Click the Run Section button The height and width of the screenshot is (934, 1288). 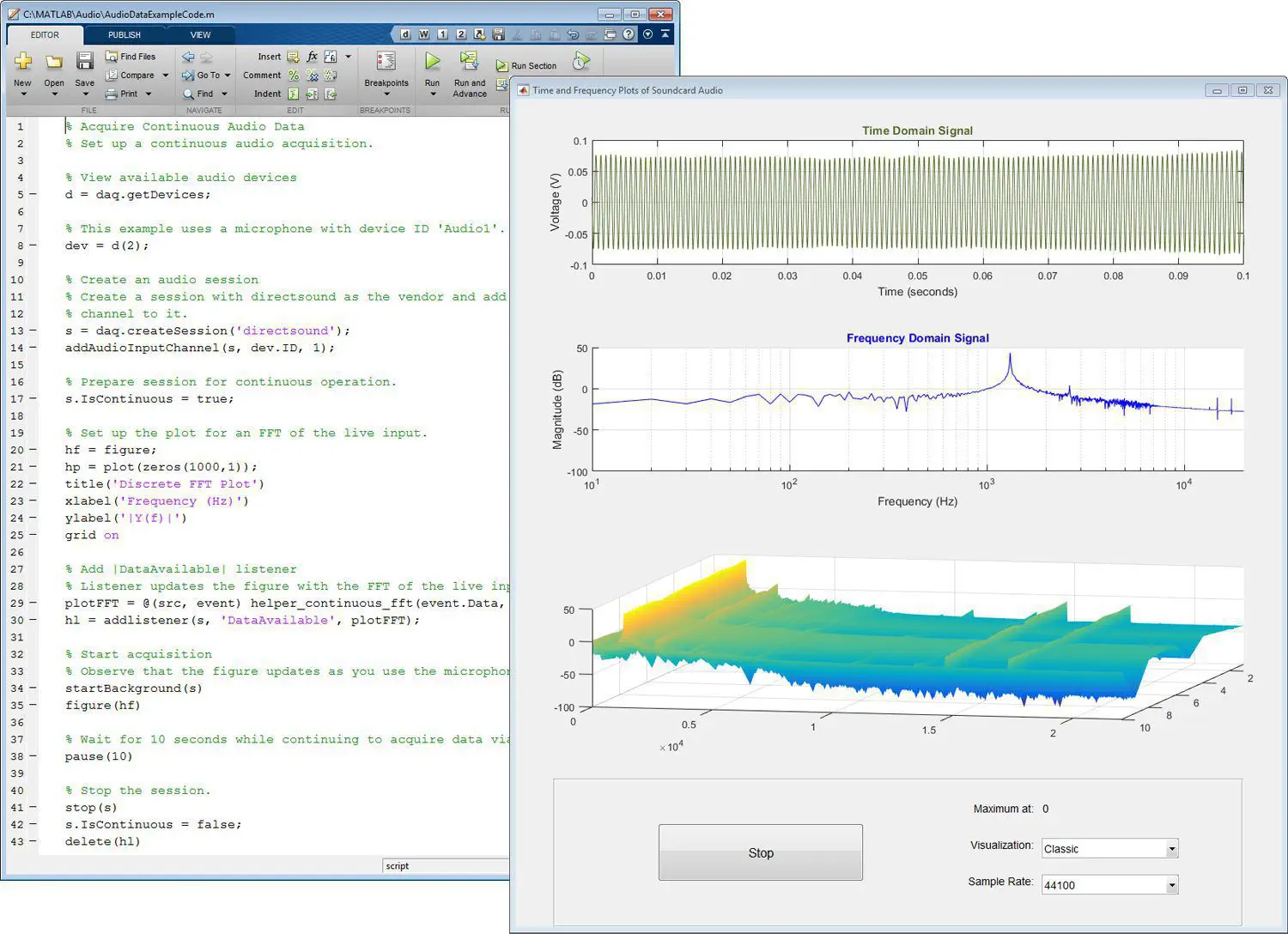[526, 66]
